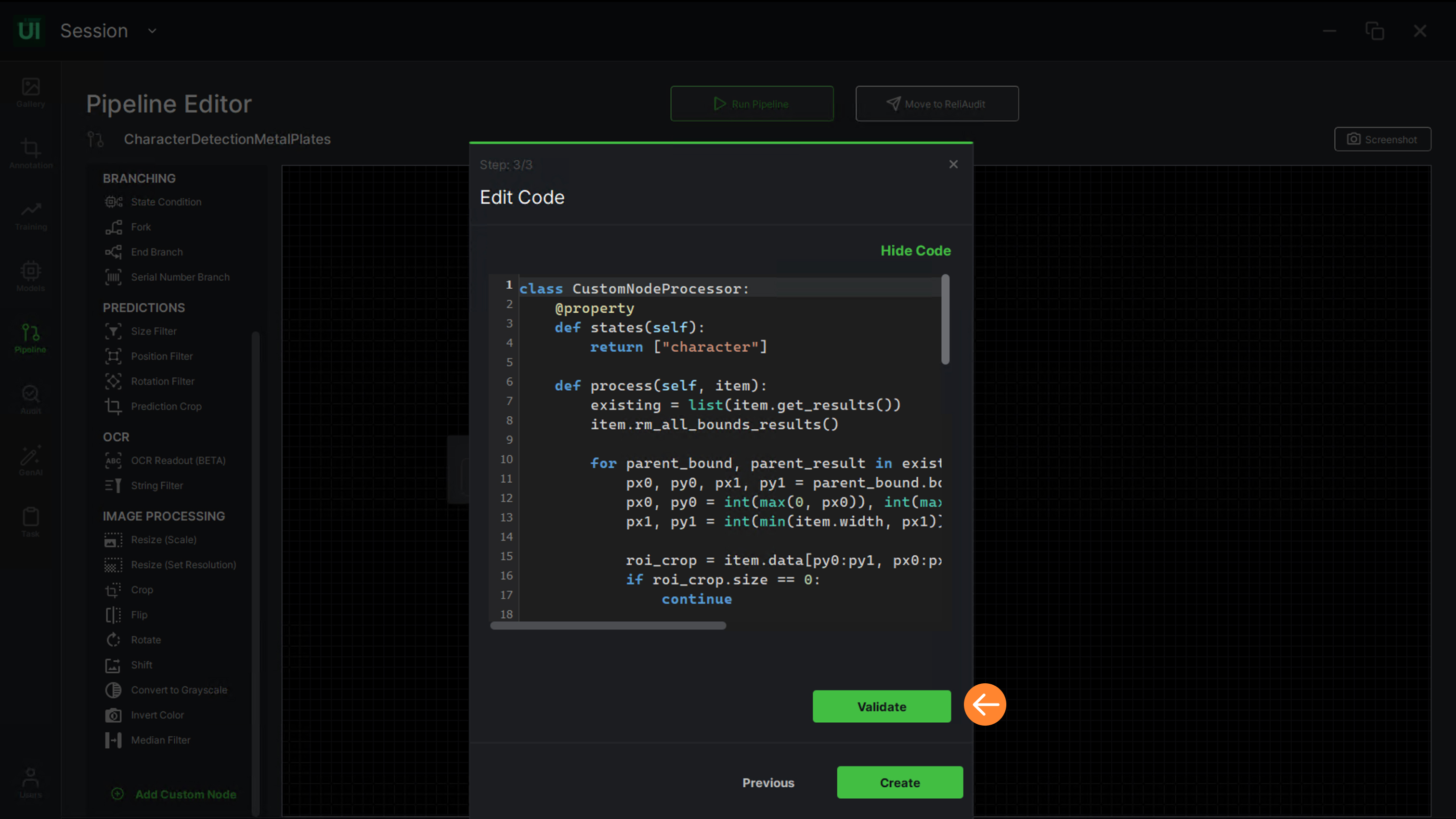Open the Gallery sidebar section
Screen dimensions: 1456x819
coord(30,93)
